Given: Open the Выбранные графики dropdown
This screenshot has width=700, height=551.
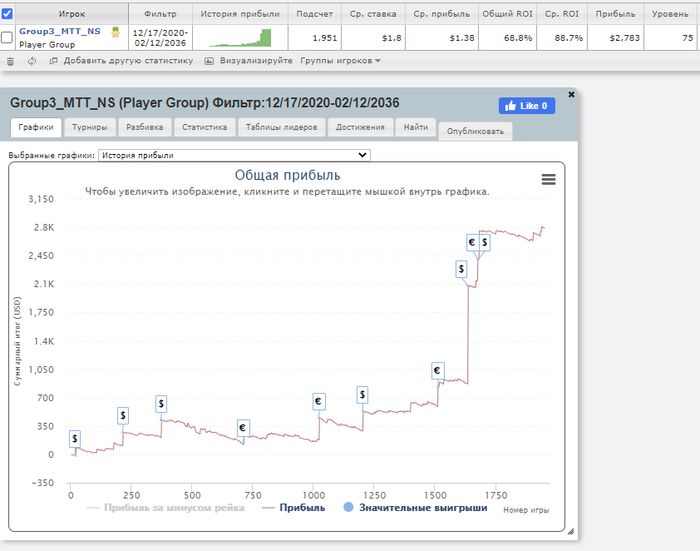Looking at the screenshot, I should [x=234, y=155].
